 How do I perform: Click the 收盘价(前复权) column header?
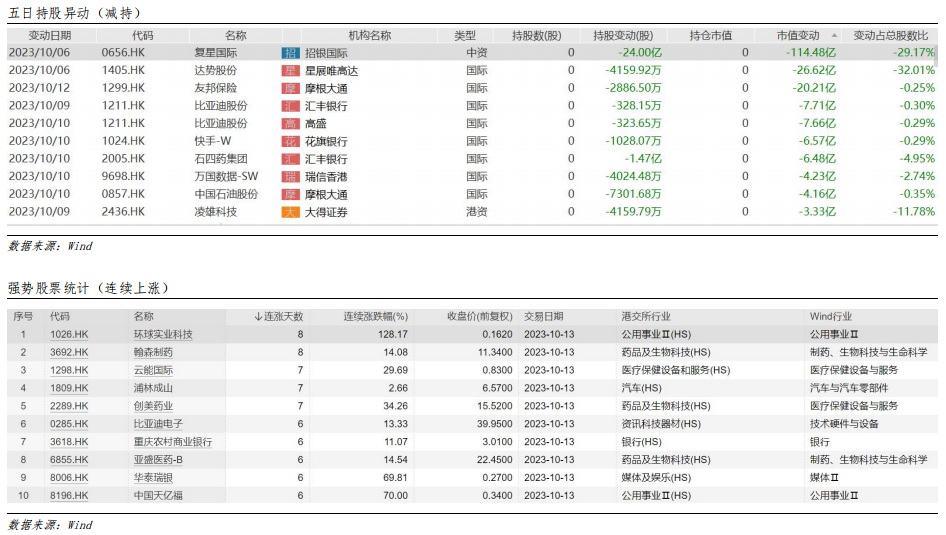coord(480,317)
